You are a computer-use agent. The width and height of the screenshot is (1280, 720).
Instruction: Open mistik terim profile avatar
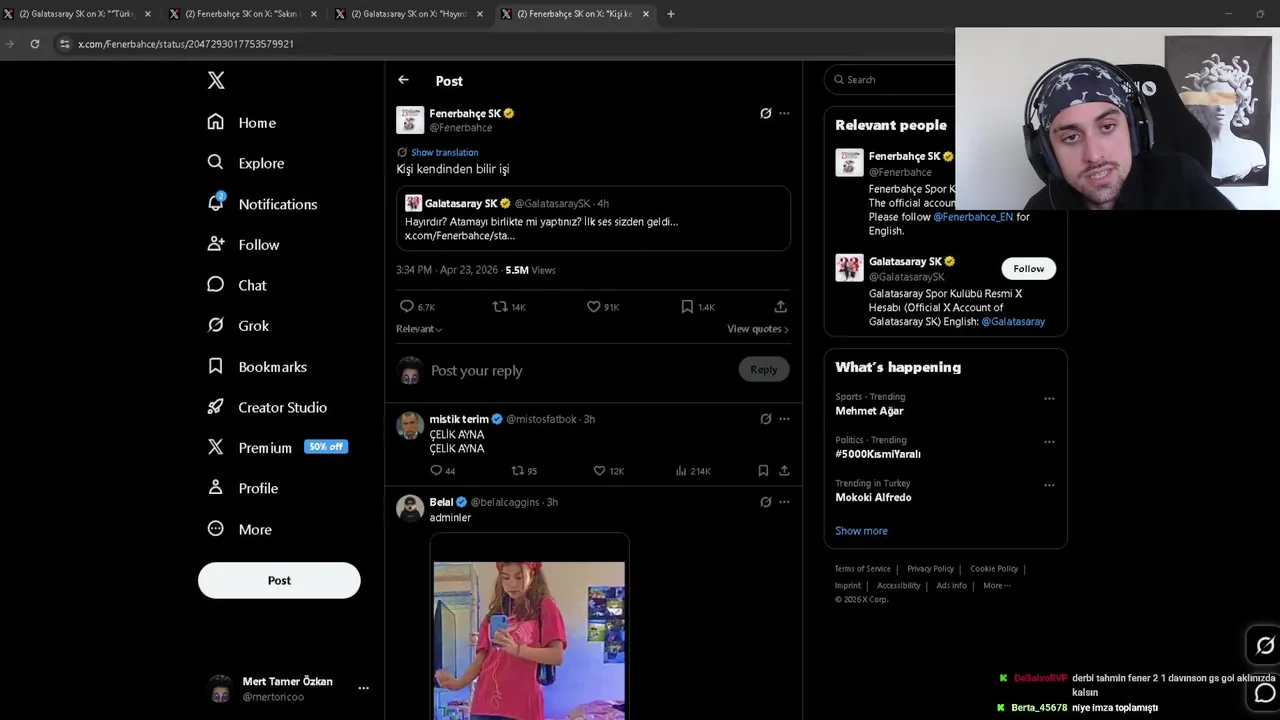tap(410, 426)
